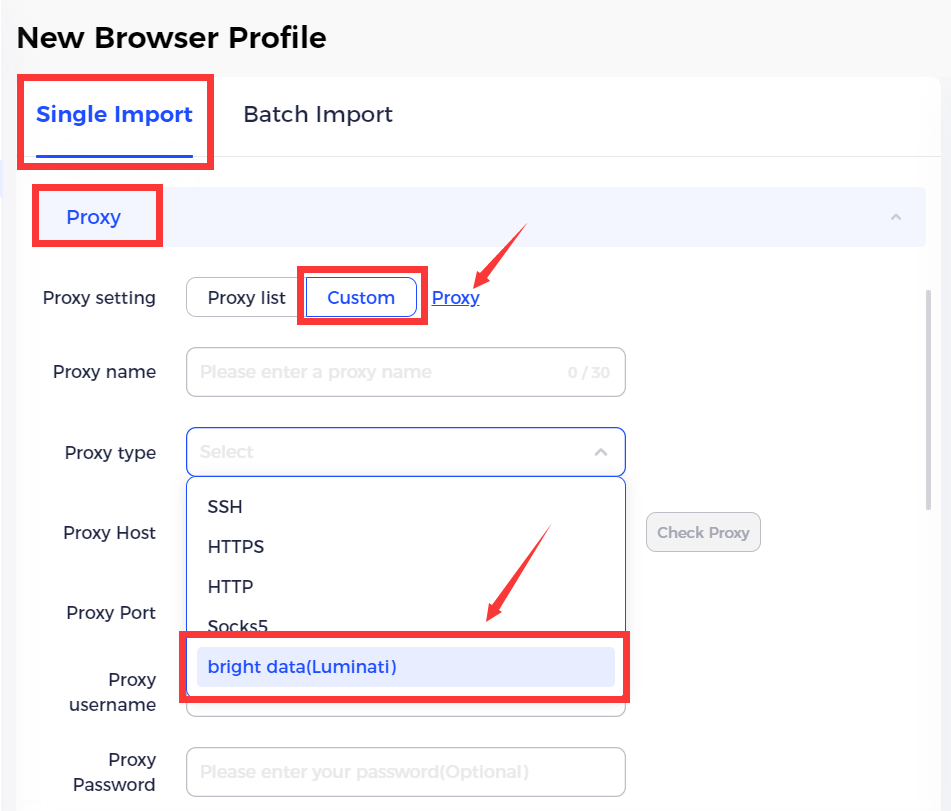Switch proxy setting to Proxy list
Viewport: 951px width, 811px height.
(243, 297)
